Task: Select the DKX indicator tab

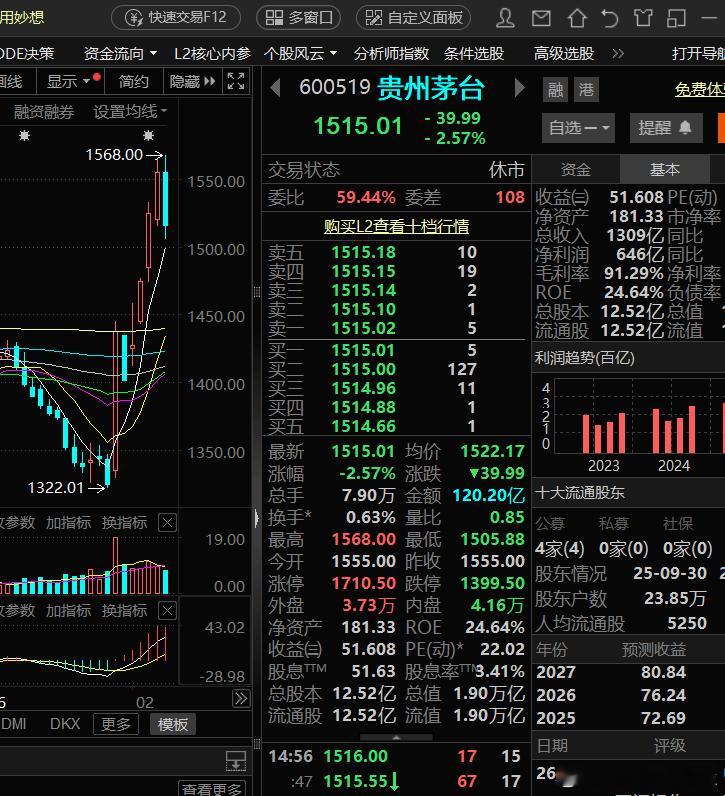Action: click(x=65, y=723)
